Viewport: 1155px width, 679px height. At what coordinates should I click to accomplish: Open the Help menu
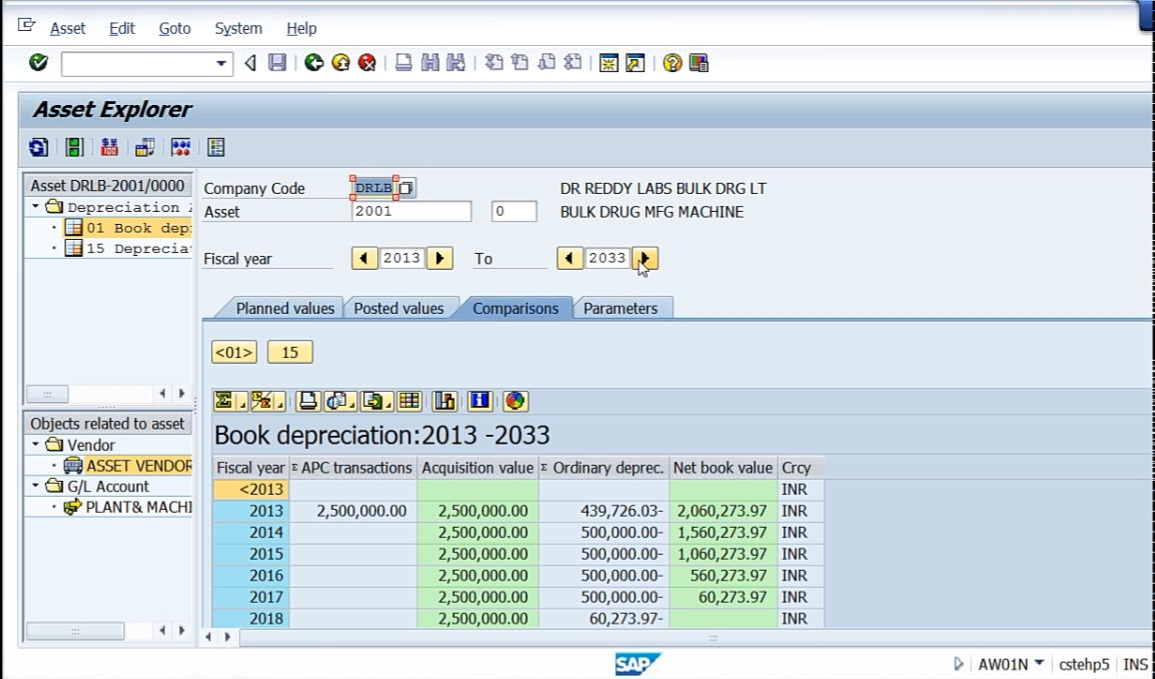coord(301,28)
